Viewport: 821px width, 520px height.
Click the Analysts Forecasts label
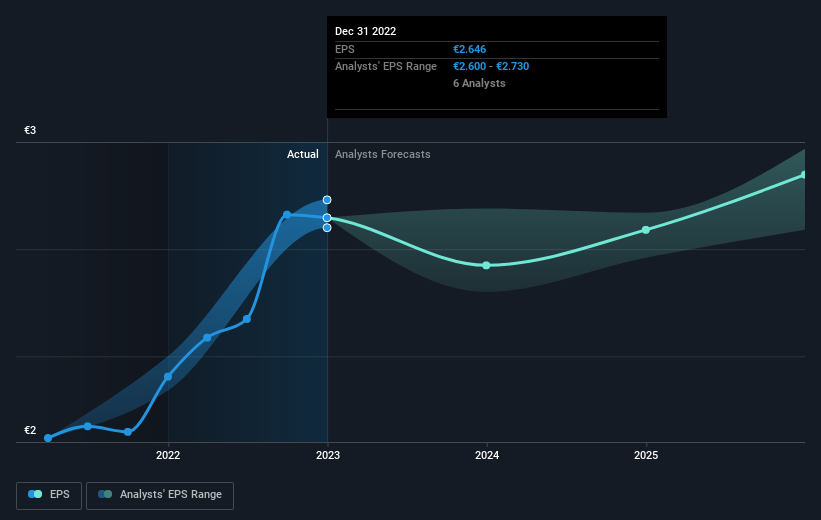coord(383,154)
